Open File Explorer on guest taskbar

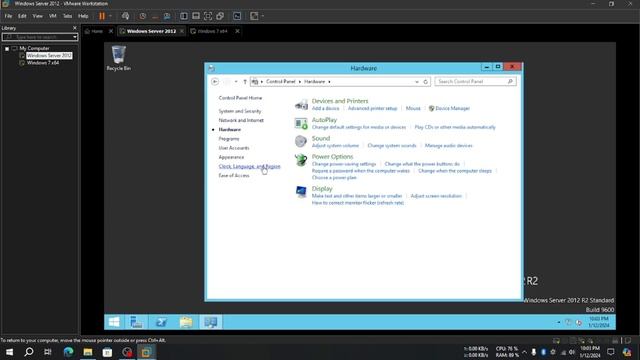[186, 322]
